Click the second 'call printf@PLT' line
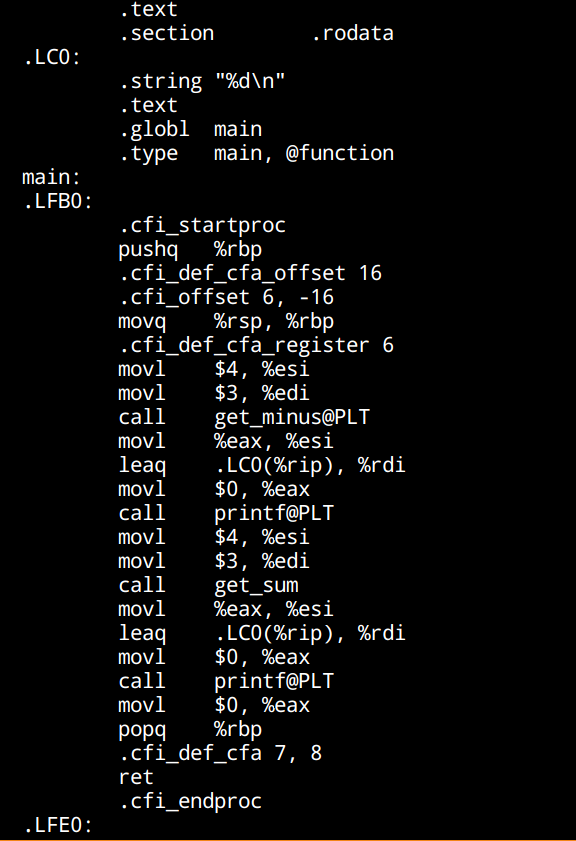 point(226,681)
